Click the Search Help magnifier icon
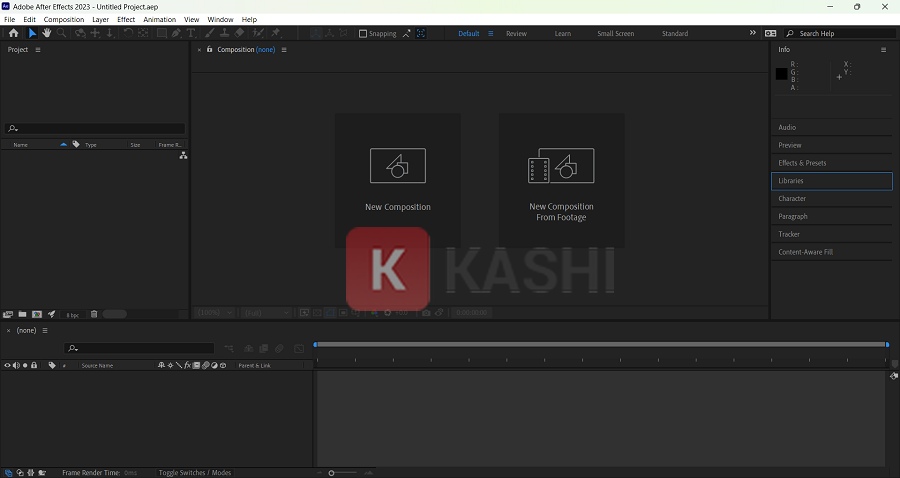900x478 pixels. click(790, 33)
